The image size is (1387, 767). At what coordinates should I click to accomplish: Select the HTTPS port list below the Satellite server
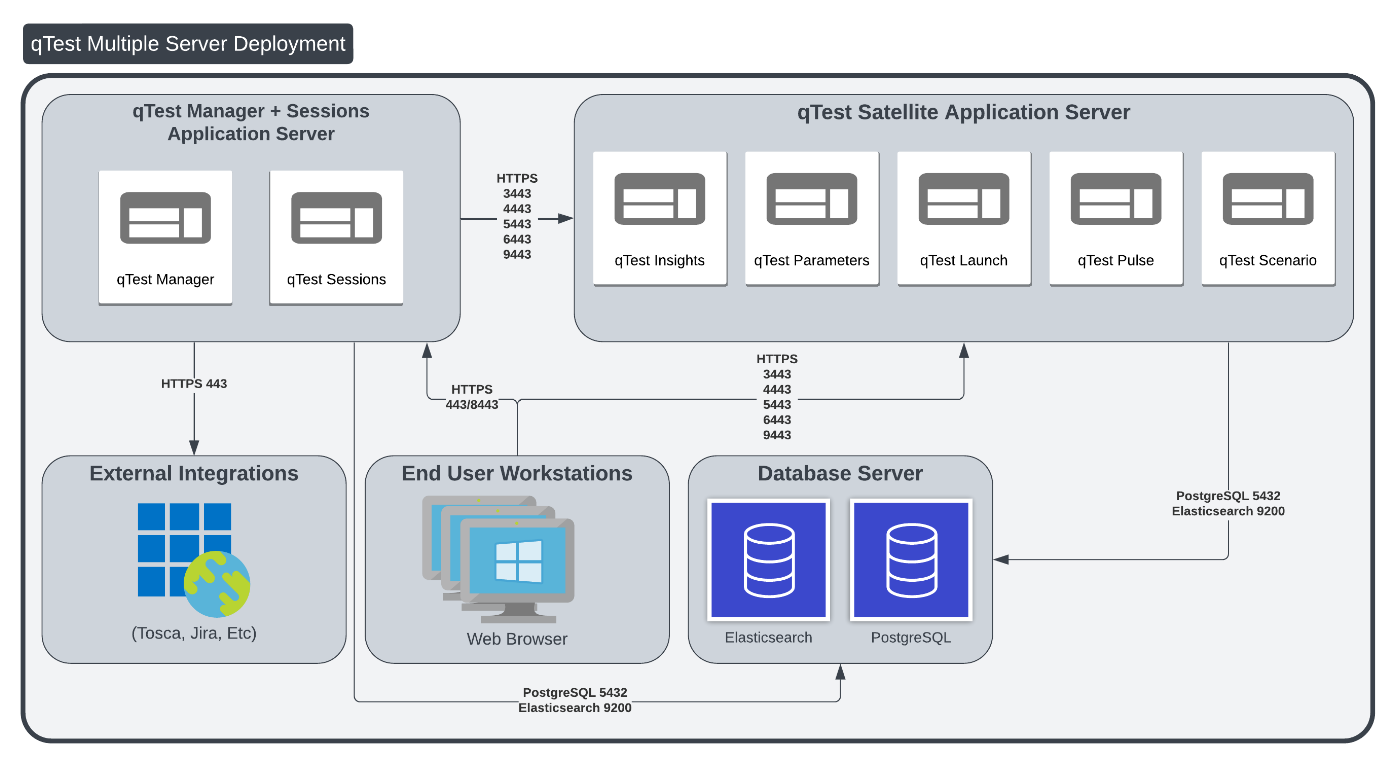pos(777,397)
